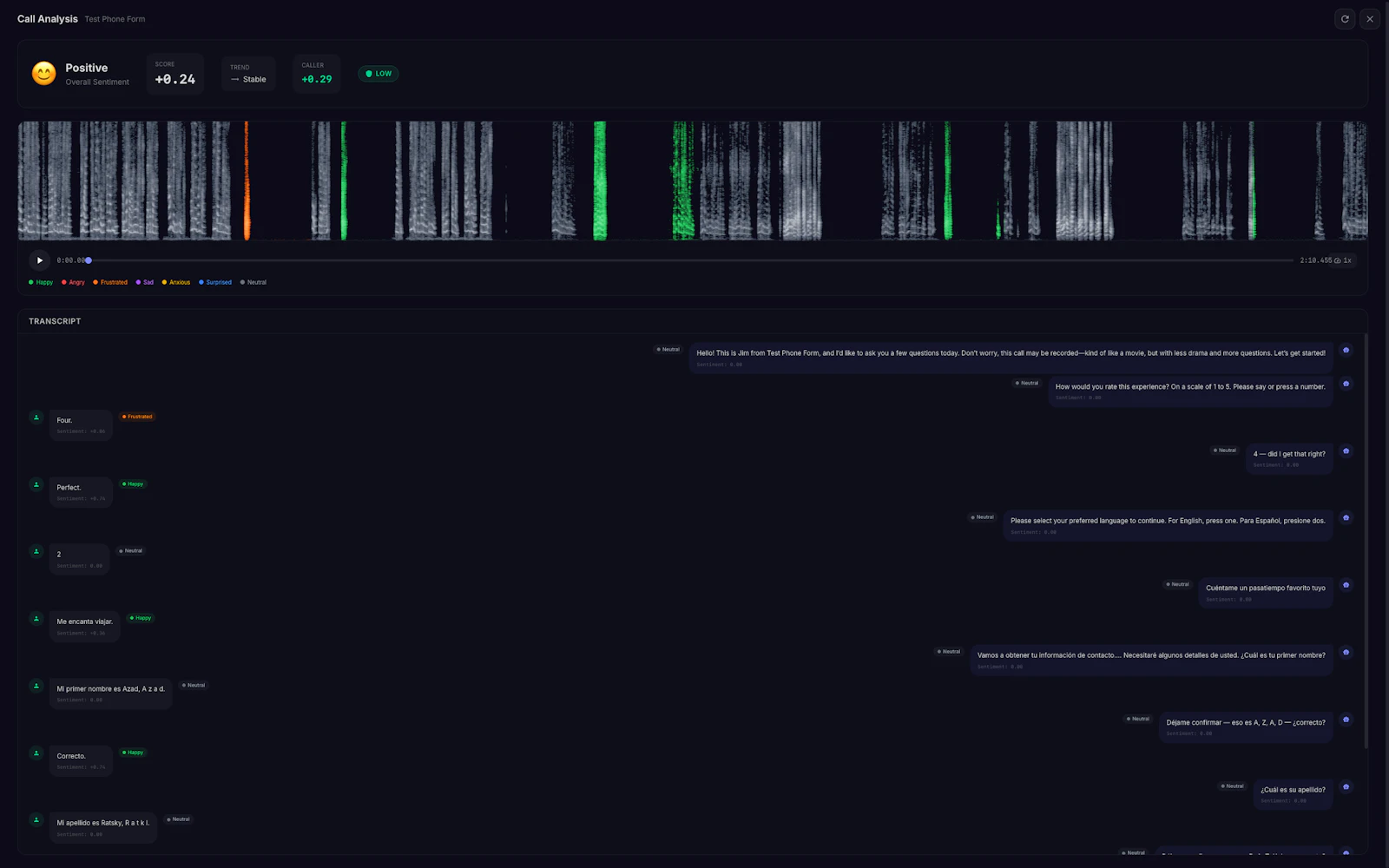Image resolution: width=1389 pixels, height=868 pixels.
Task: Click bot icon beside rating question message
Action: (1346, 384)
